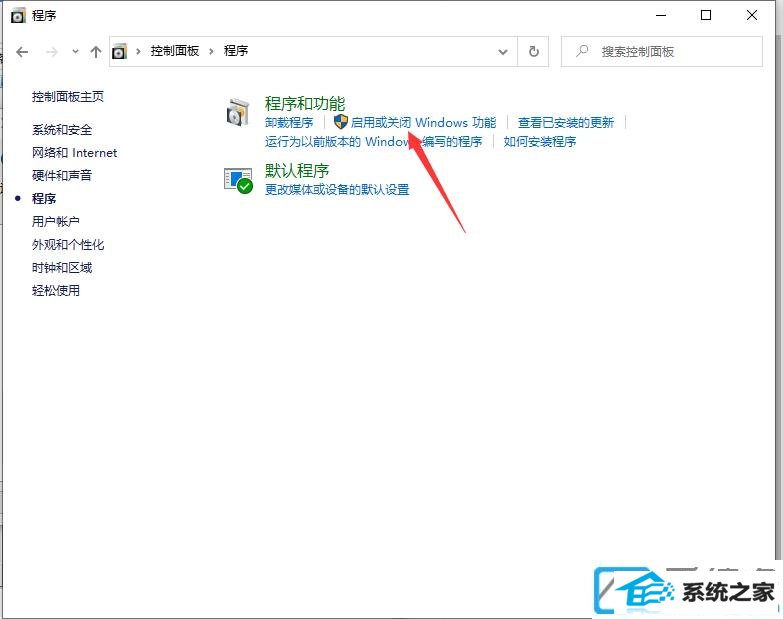Expand the chevron after 控制面板 breadcrumb
The width and height of the screenshot is (783, 619).
click(211, 51)
